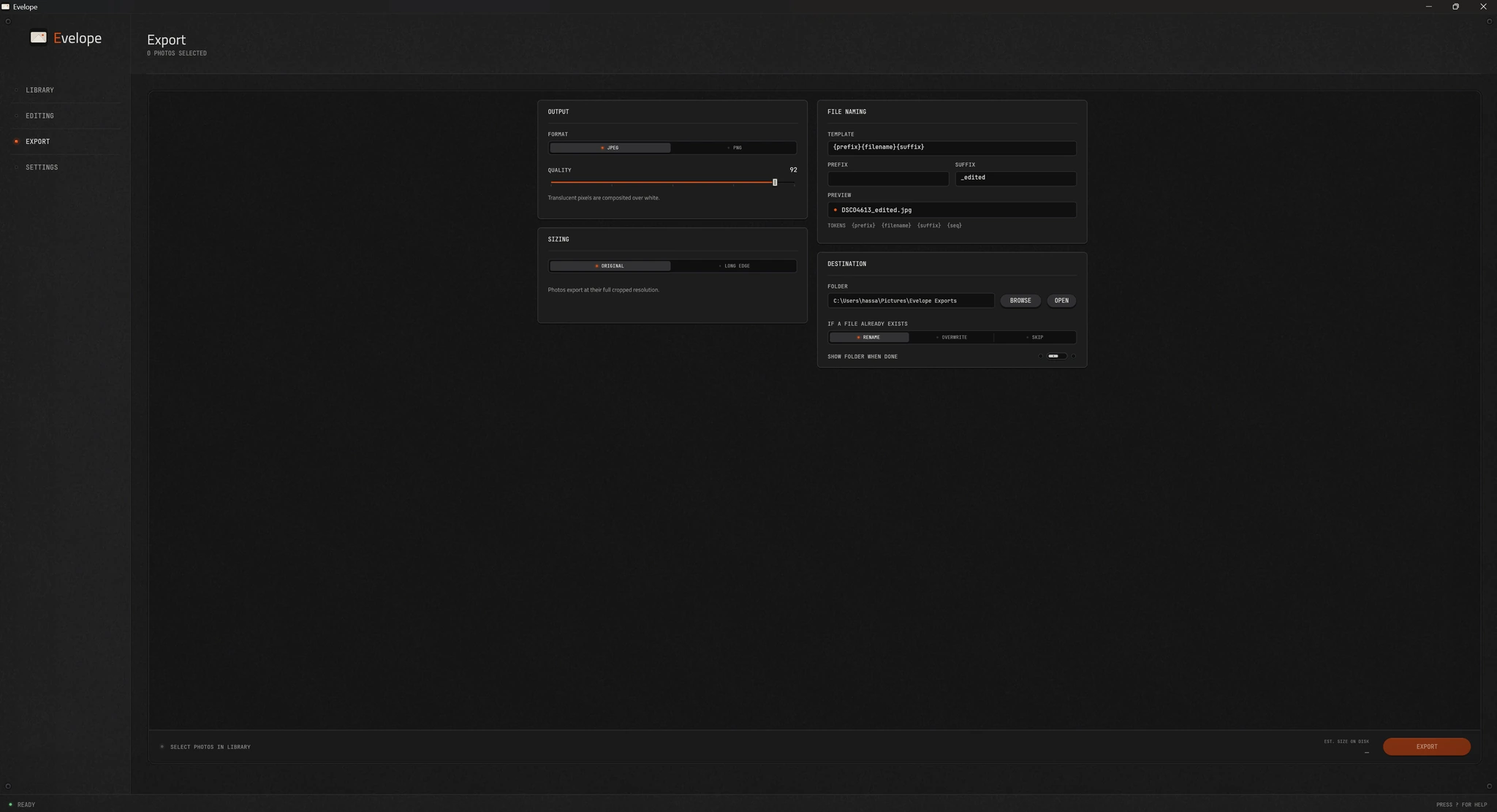Set existing file behavior to Overwrite
Viewport: 1497px width, 812px height.
point(952,338)
